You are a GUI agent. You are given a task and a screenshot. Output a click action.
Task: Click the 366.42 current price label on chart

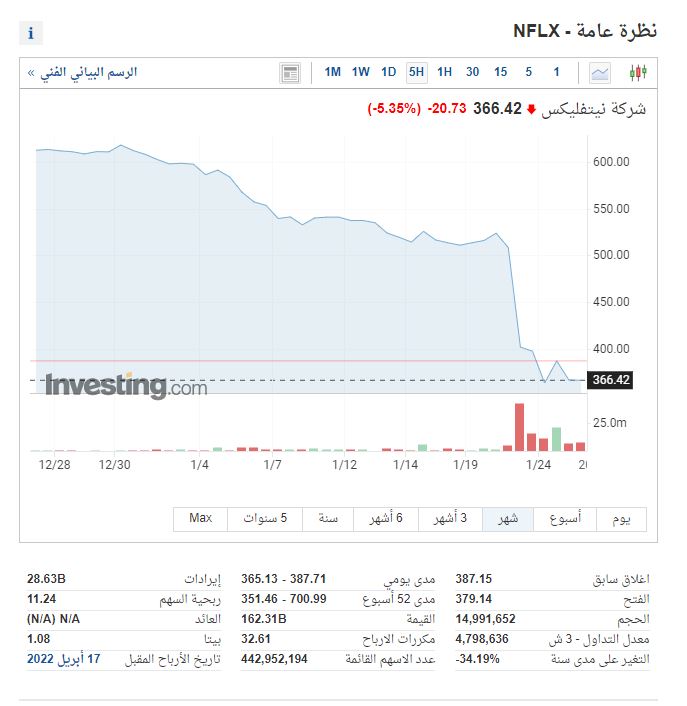[x=611, y=380]
